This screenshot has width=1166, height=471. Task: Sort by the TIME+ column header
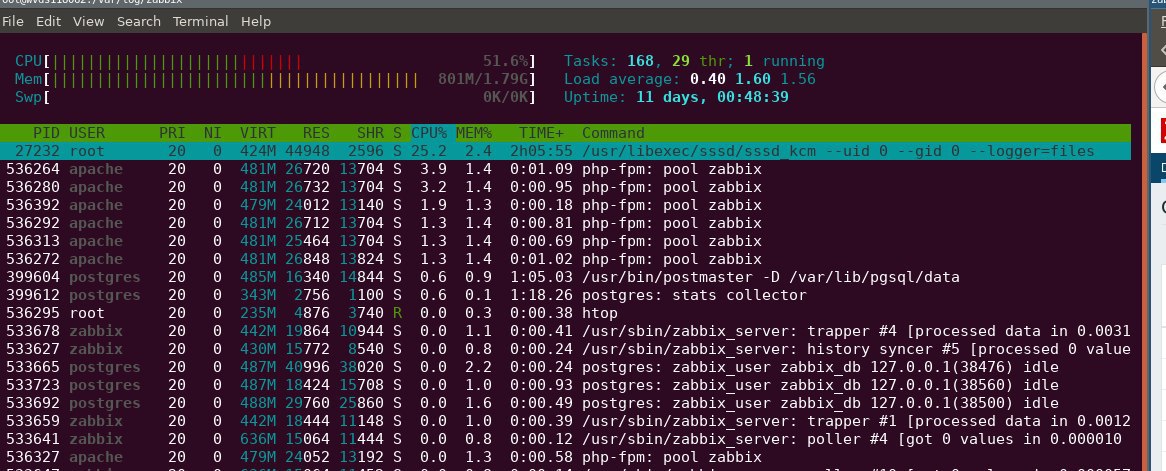click(541, 133)
